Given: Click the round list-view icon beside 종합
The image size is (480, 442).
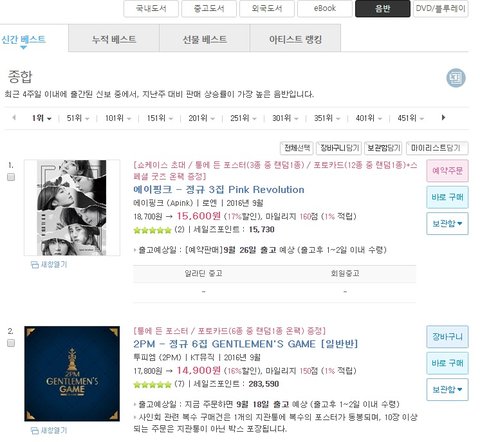Looking at the screenshot, I should (456, 78).
